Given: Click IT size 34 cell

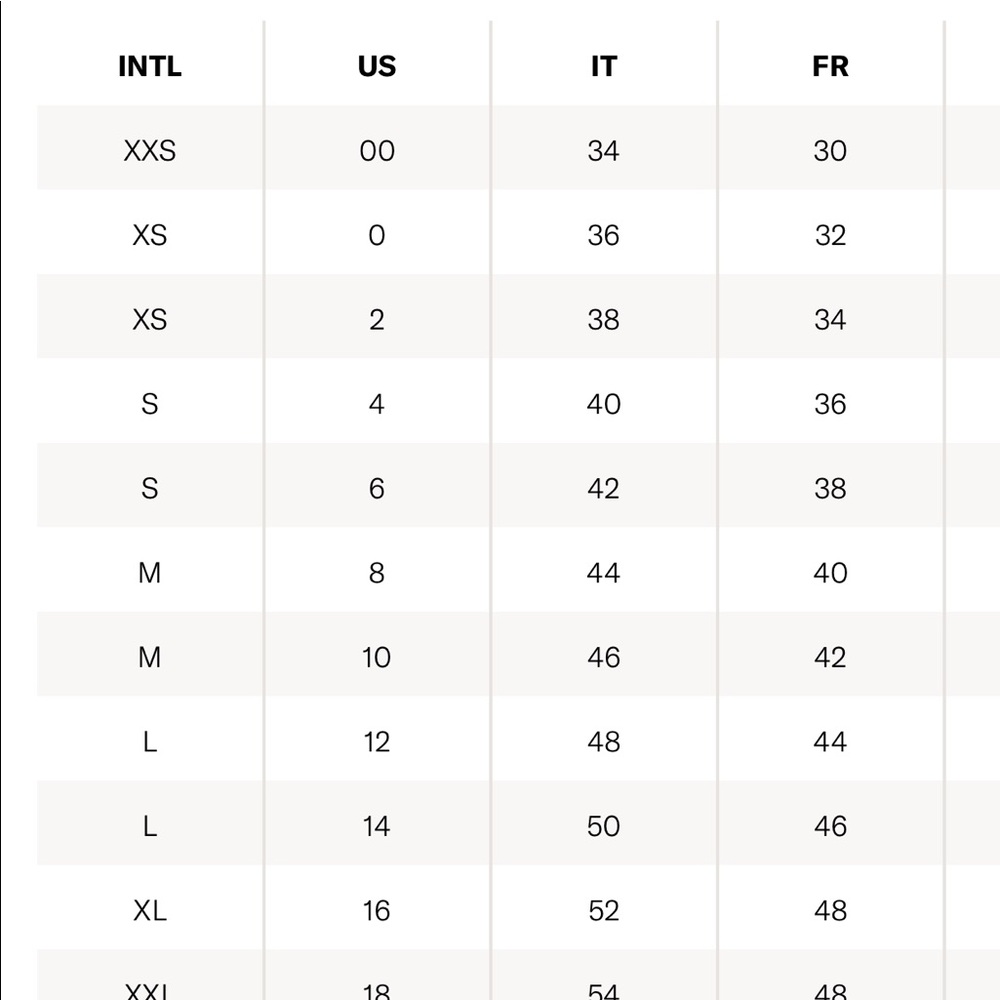Looking at the screenshot, I should click(x=603, y=151).
